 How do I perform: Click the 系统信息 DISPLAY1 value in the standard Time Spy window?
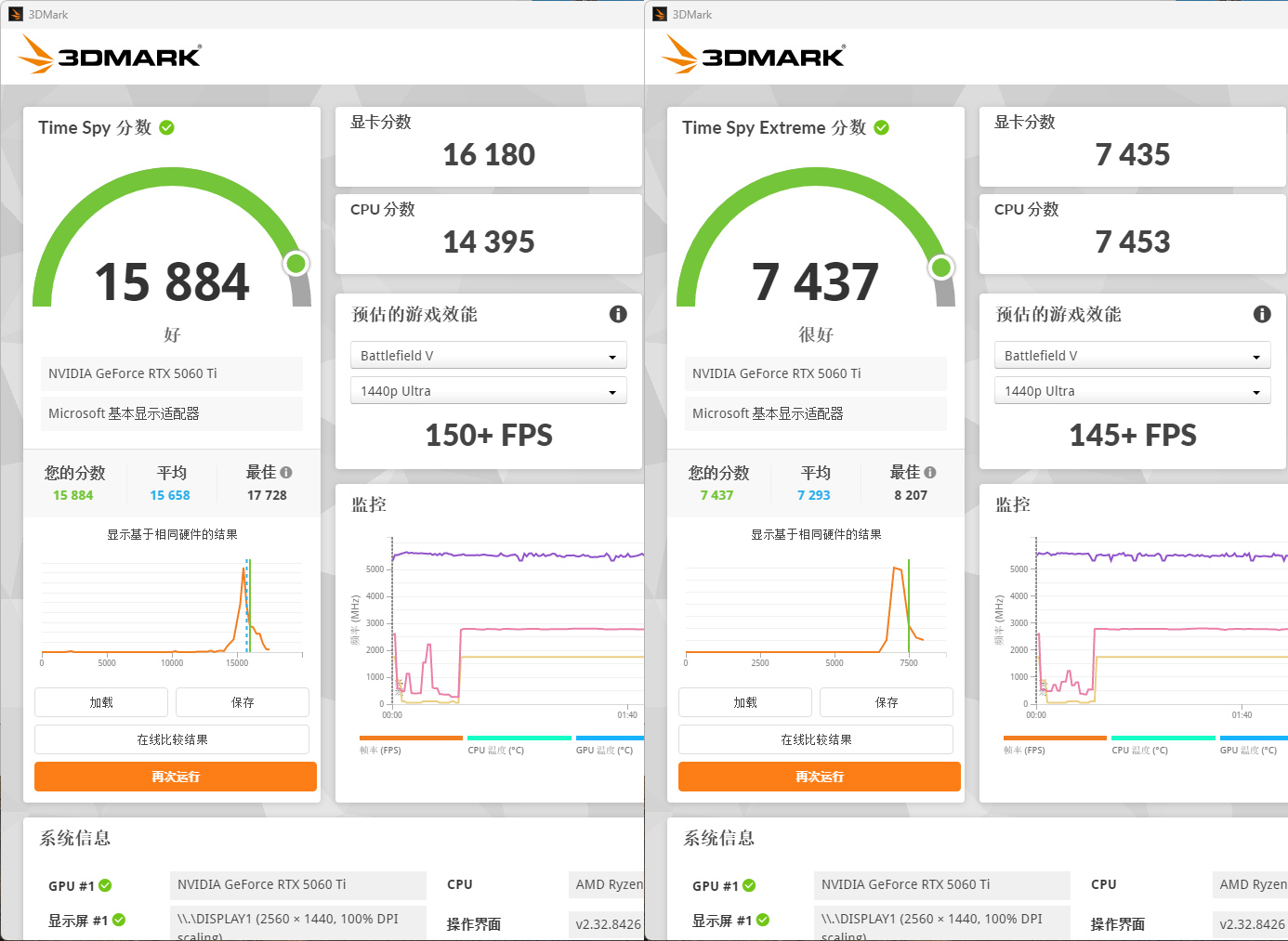point(298,923)
